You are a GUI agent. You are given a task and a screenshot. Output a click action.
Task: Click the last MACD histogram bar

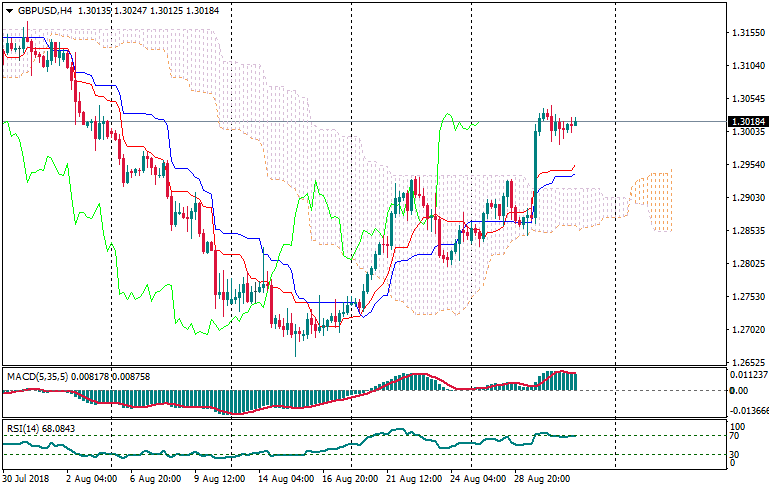click(x=575, y=381)
